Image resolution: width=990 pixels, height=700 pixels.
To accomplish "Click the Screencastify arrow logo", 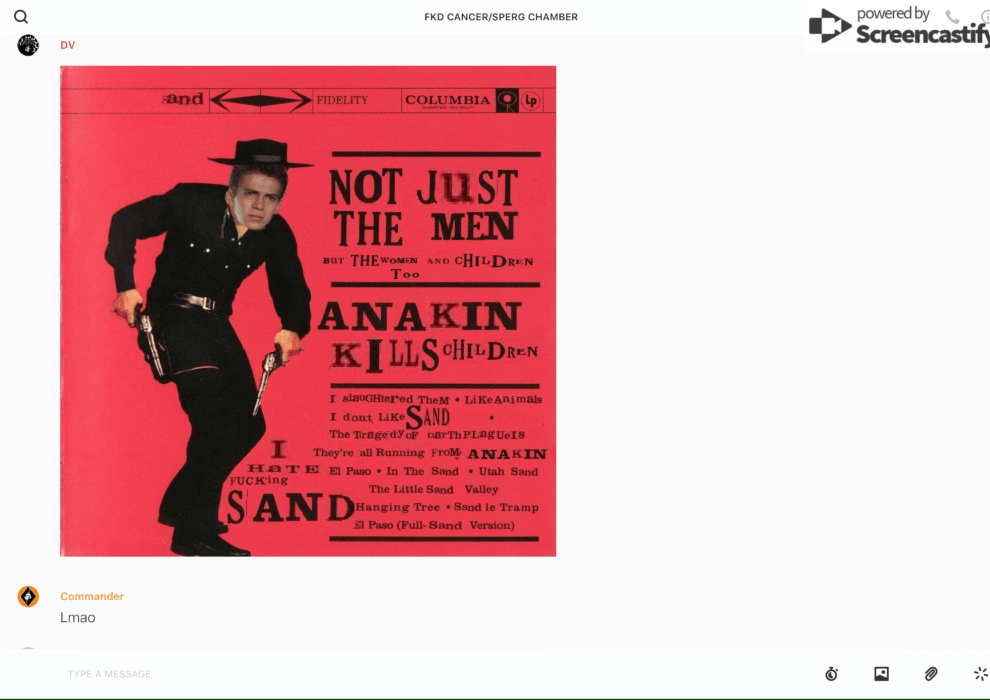I will (829, 26).
